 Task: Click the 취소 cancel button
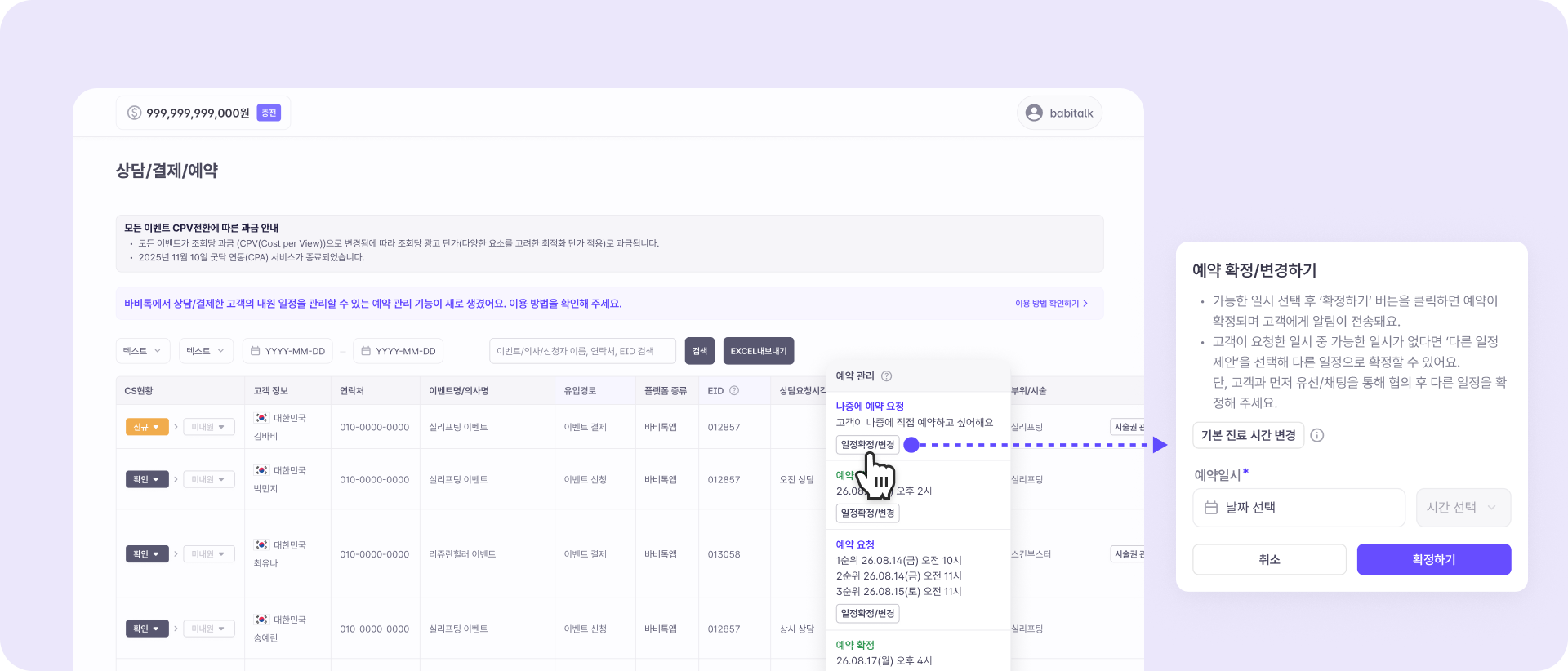click(1269, 560)
